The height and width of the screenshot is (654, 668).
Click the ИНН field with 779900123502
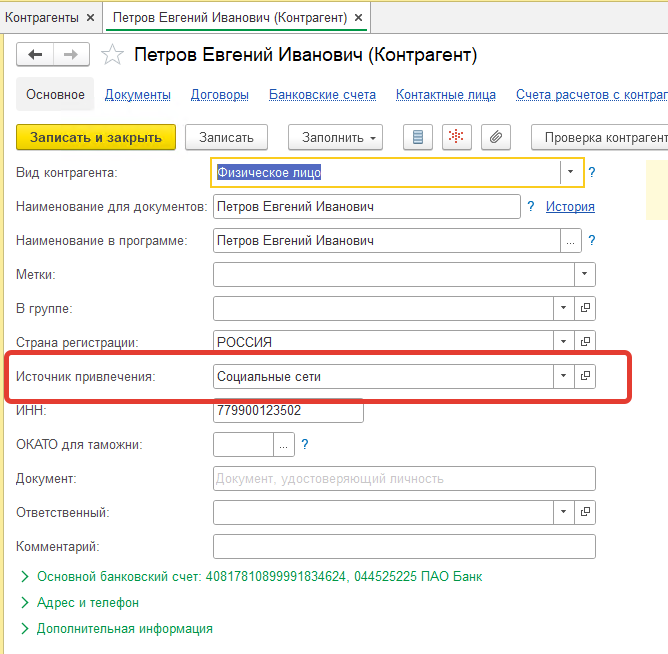pyautogui.click(x=288, y=410)
